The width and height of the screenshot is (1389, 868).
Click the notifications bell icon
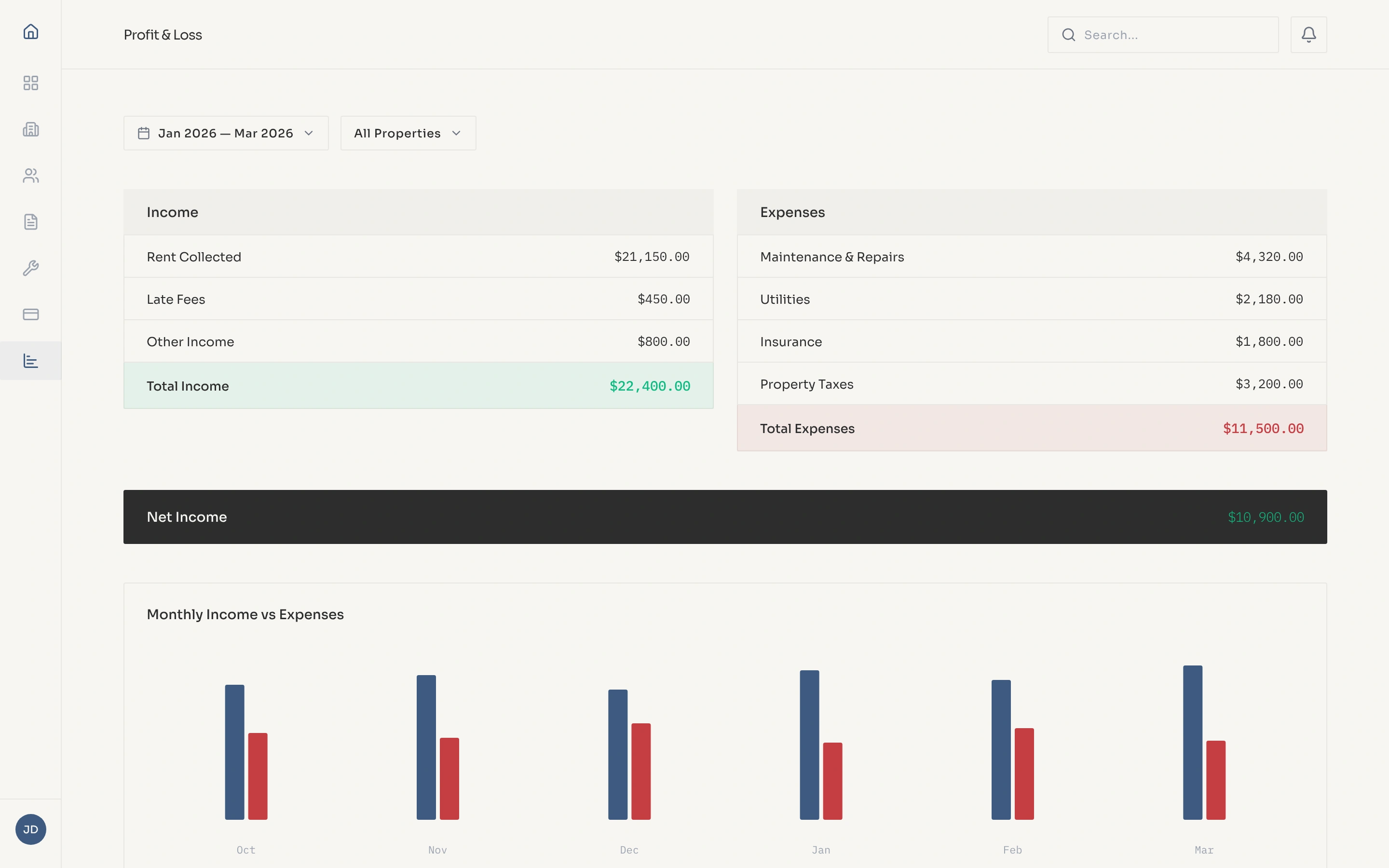(x=1308, y=34)
